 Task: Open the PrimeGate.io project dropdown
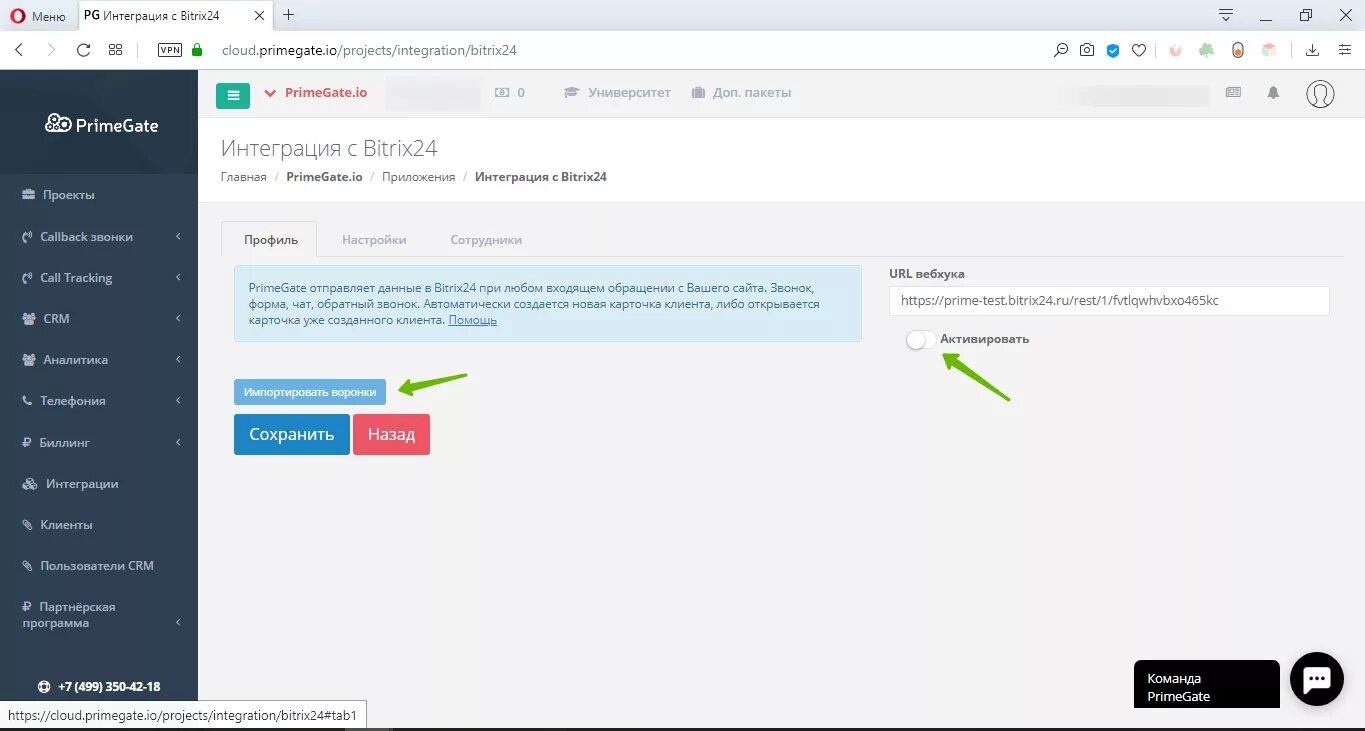(316, 93)
